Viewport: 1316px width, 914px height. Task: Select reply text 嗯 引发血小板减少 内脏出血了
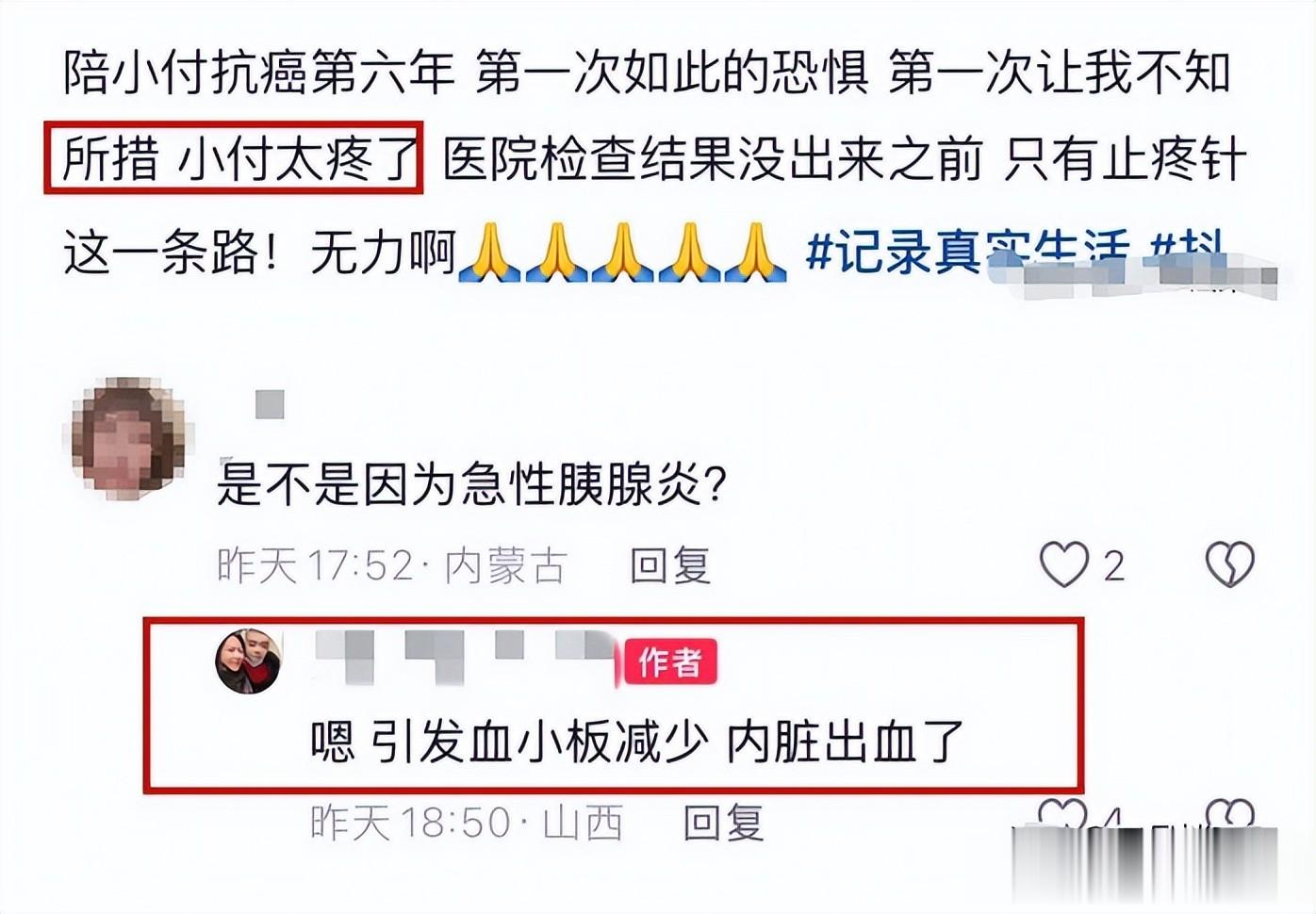(638, 743)
